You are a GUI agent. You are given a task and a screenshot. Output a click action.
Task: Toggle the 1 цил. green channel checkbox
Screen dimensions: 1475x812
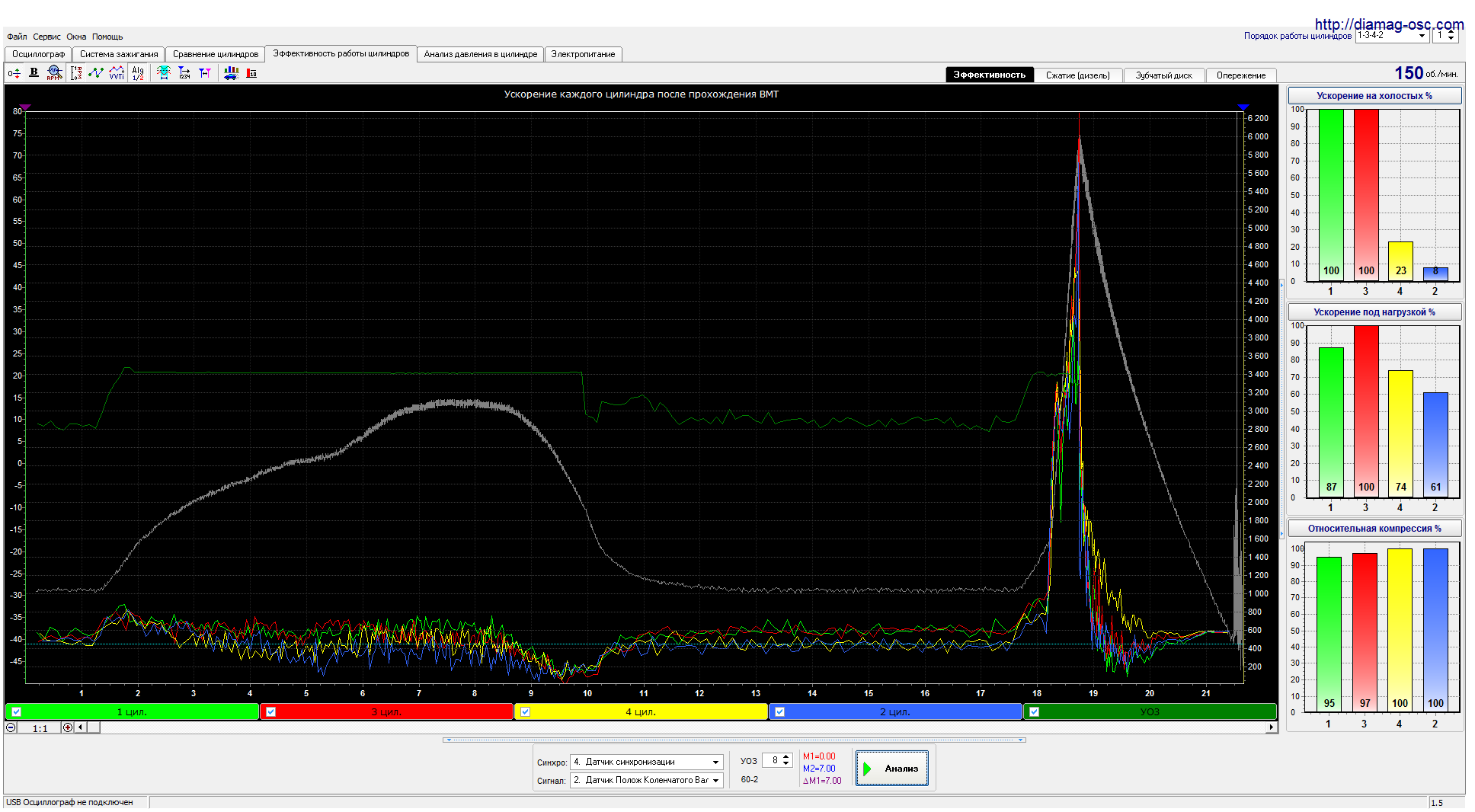17,711
